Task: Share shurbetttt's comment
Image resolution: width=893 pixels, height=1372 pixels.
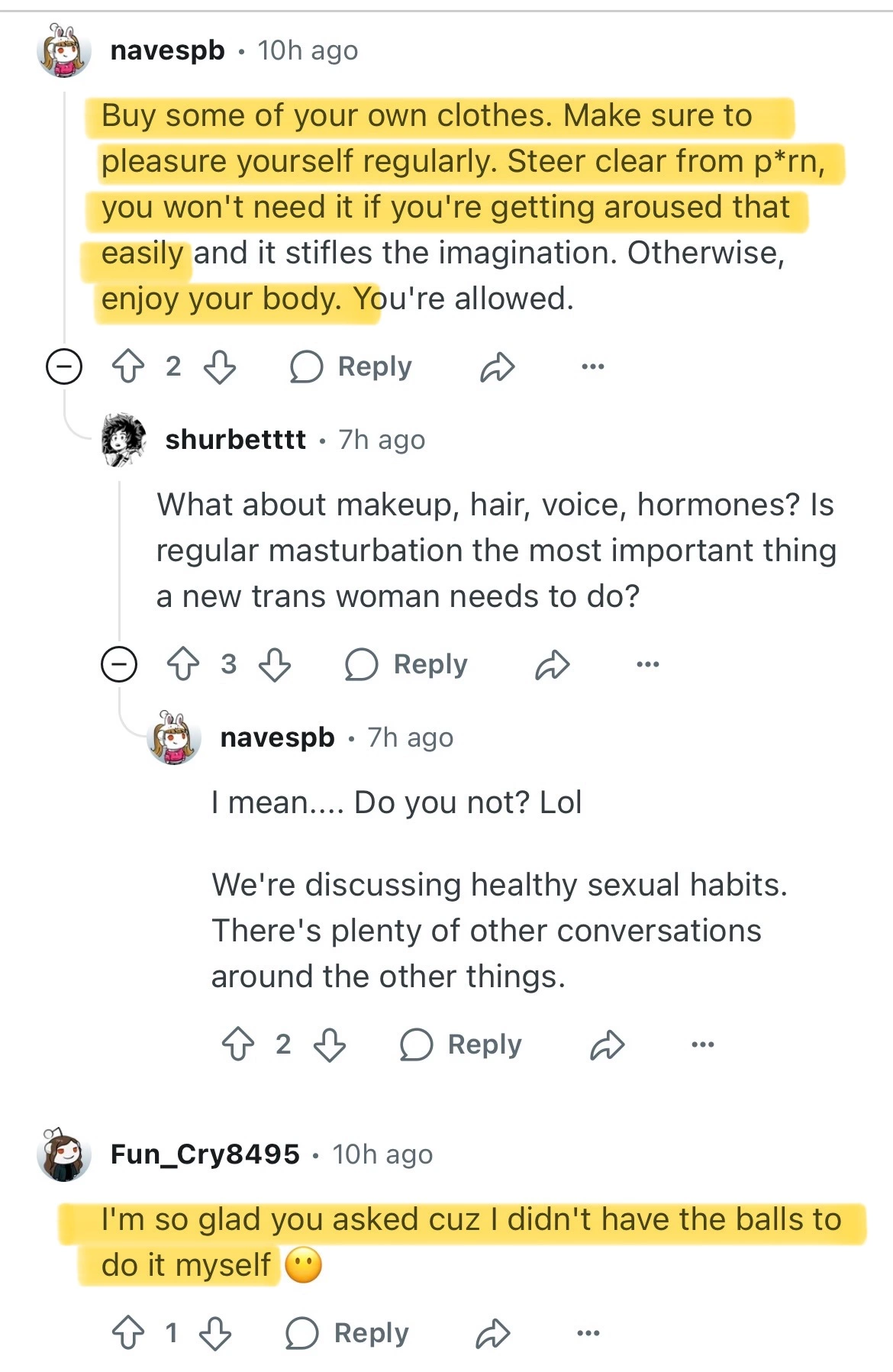Action: point(553,665)
